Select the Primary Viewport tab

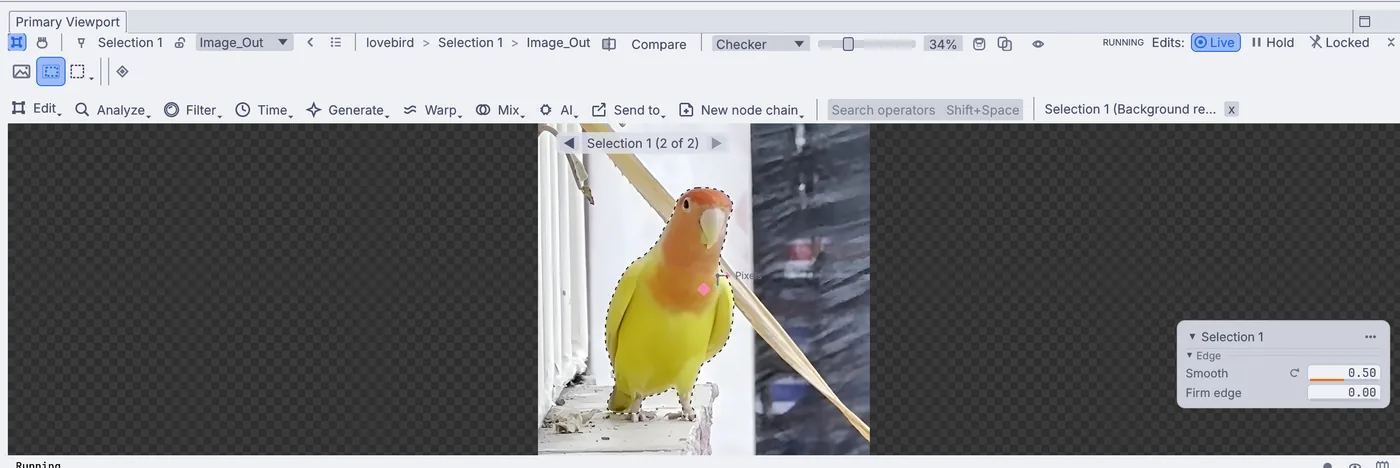pyautogui.click(x=67, y=22)
